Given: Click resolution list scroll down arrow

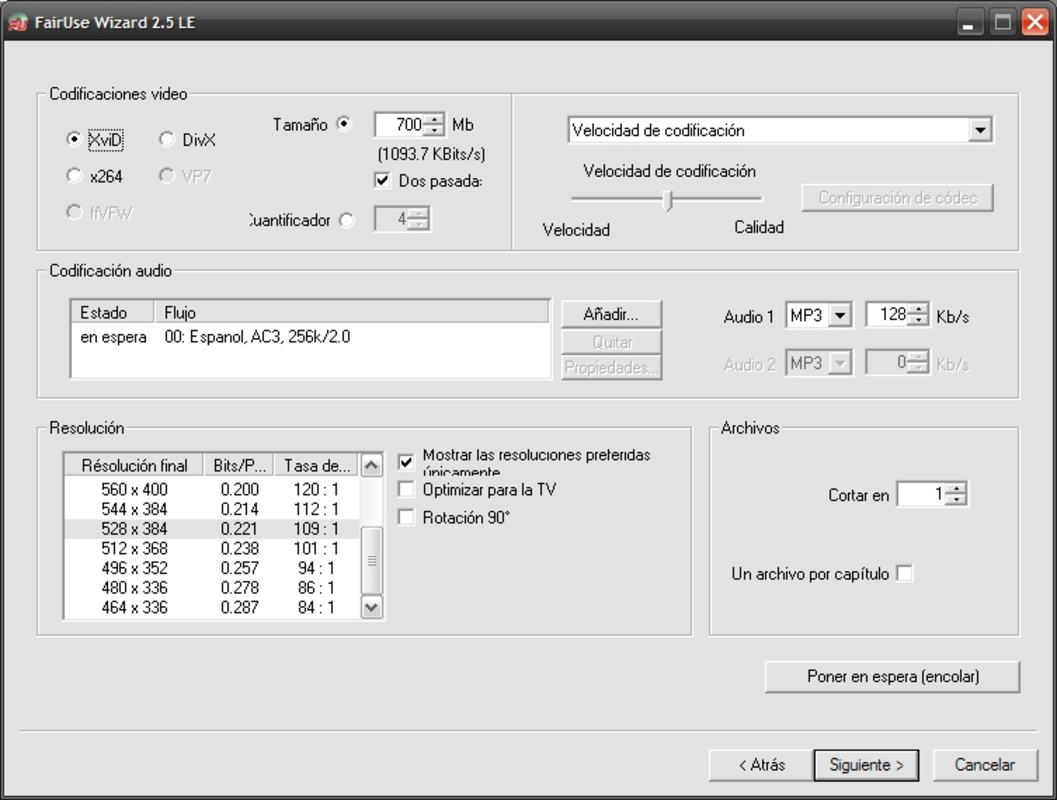Looking at the screenshot, I should point(371,607).
